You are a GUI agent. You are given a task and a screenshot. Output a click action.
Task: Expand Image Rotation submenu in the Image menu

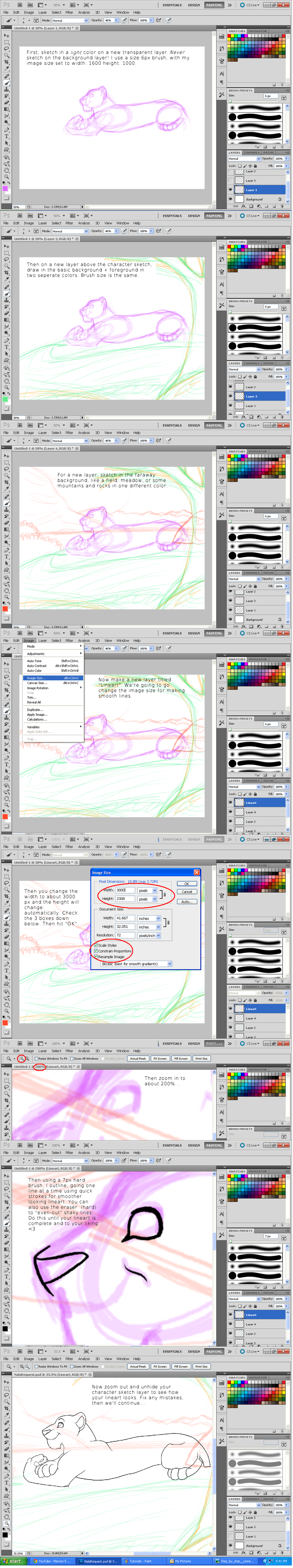pos(53,688)
